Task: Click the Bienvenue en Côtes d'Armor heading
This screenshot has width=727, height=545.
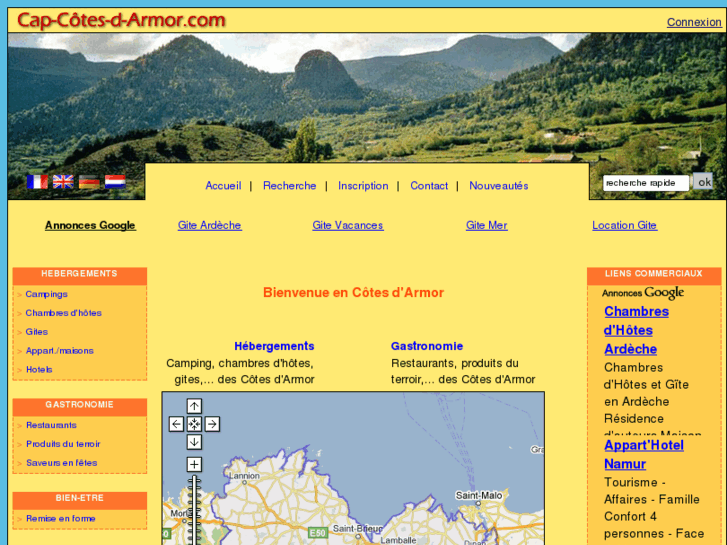Action: click(x=353, y=293)
